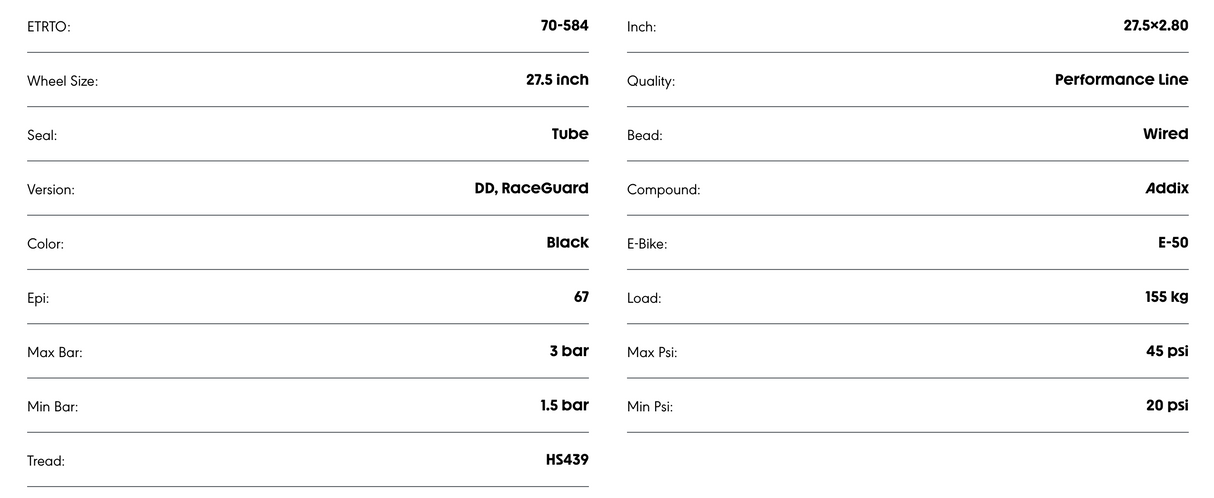The width and height of the screenshot is (1214, 498).
Task: Click the 3 bar maximum value
Action: [x=569, y=351]
